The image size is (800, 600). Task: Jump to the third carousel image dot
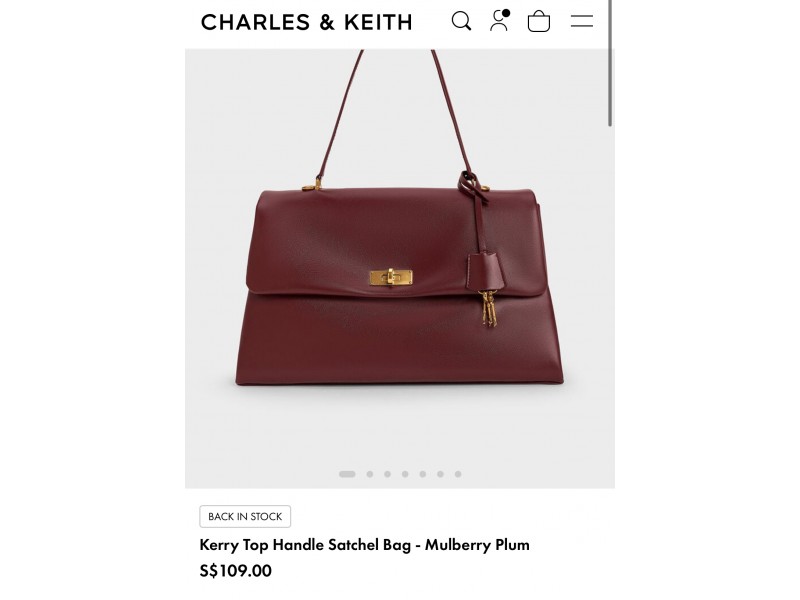[388, 474]
